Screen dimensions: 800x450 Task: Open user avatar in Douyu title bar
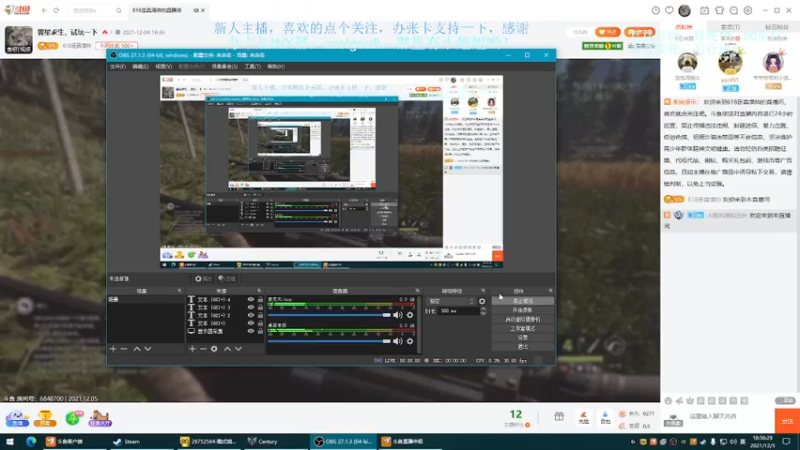(x=684, y=10)
